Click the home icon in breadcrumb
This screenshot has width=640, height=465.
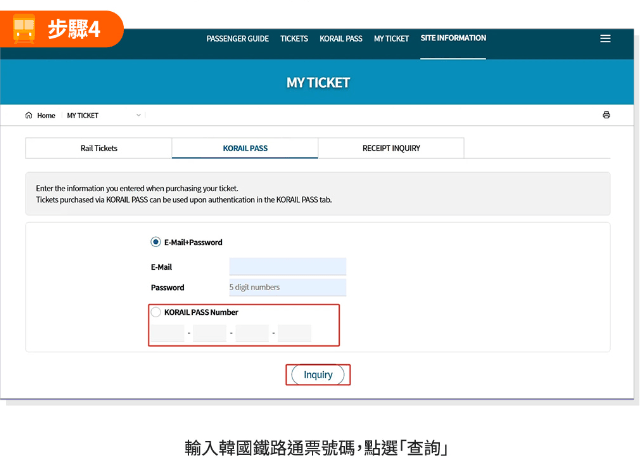(29, 115)
